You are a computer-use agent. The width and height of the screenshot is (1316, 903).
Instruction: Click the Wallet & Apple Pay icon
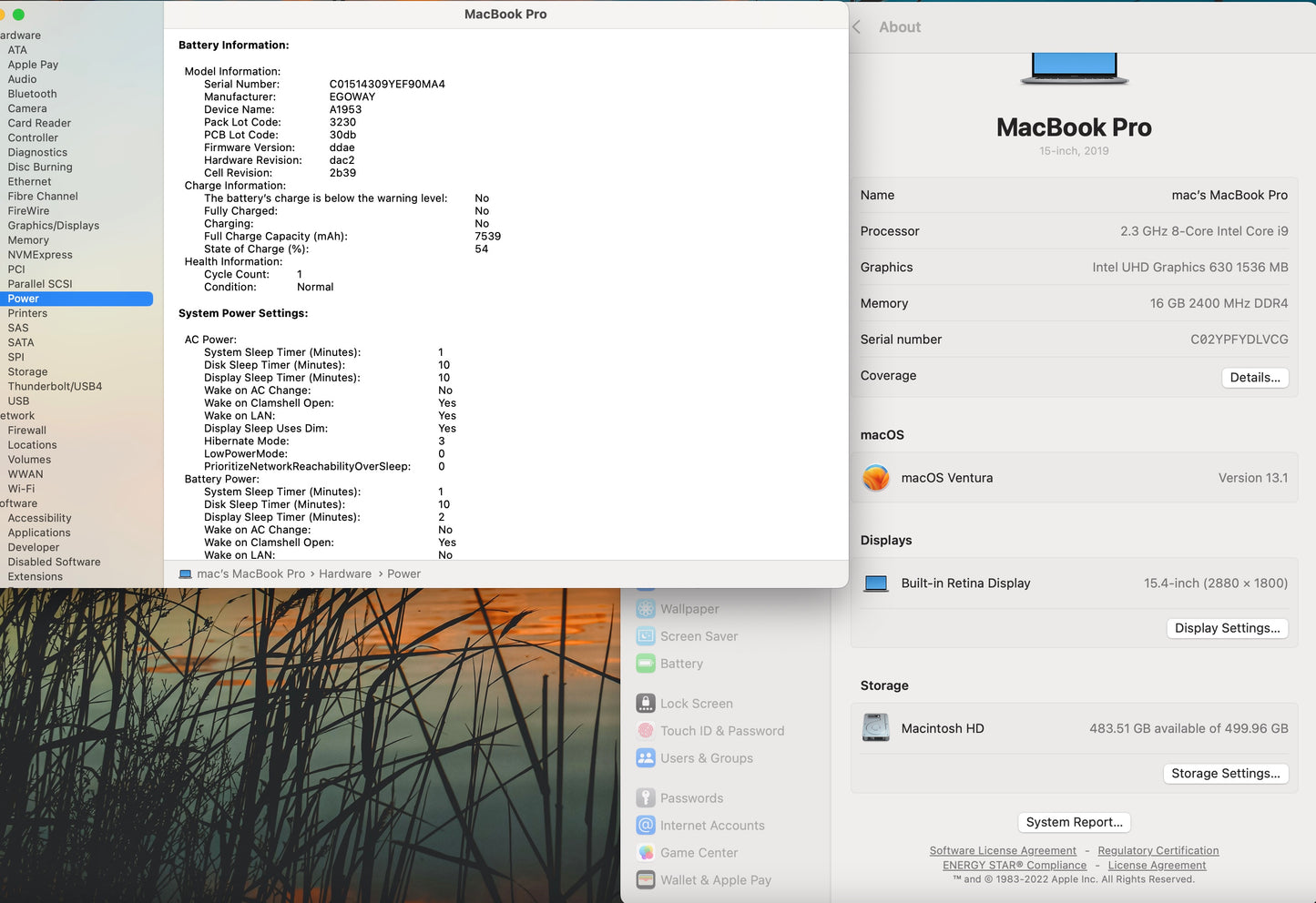[x=646, y=880]
